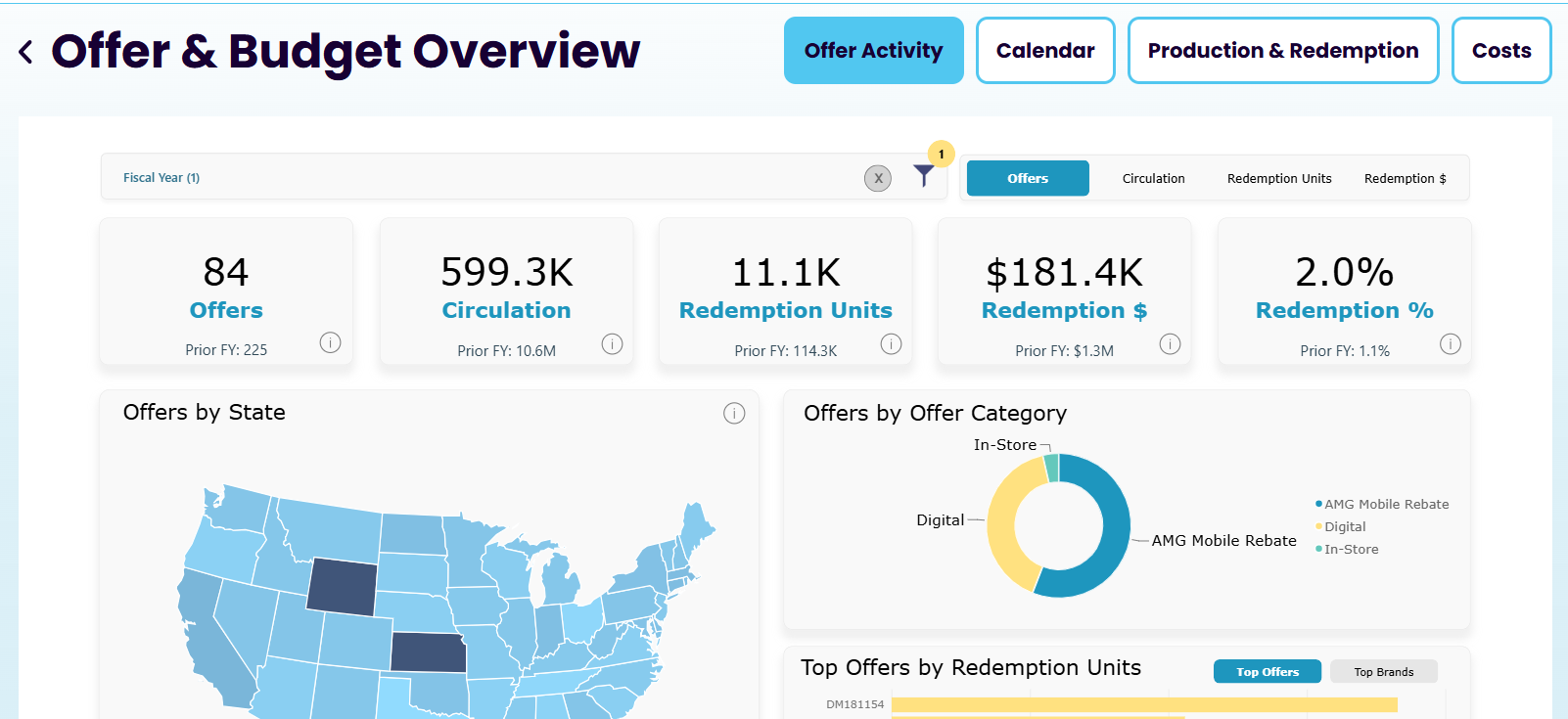1568x719 pixels.
Task: Open info icon on the Offers card
Action: click(x=331, y=342)
